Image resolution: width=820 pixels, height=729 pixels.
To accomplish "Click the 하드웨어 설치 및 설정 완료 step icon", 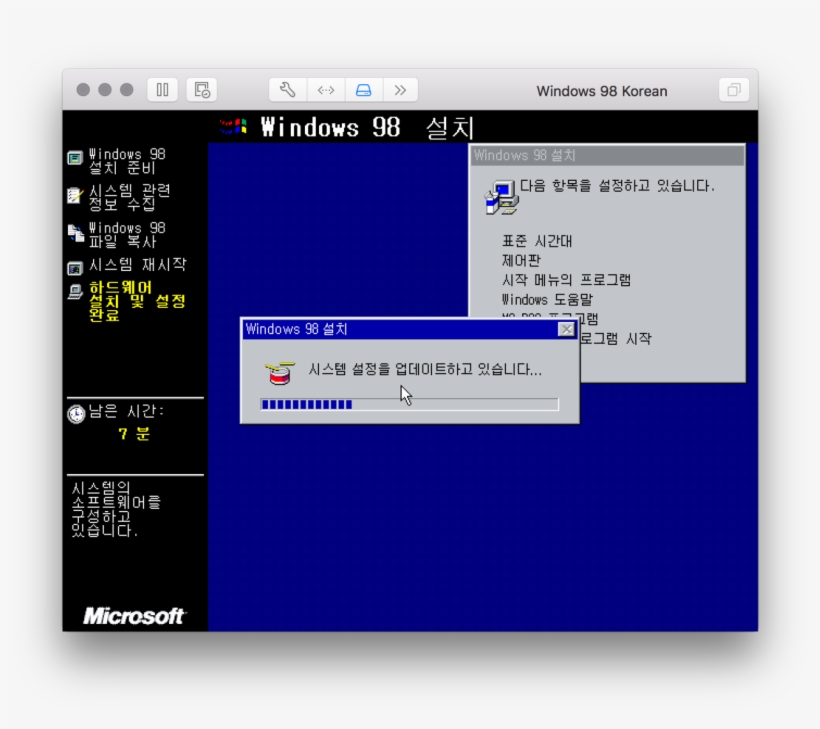I will coord(75,292).
